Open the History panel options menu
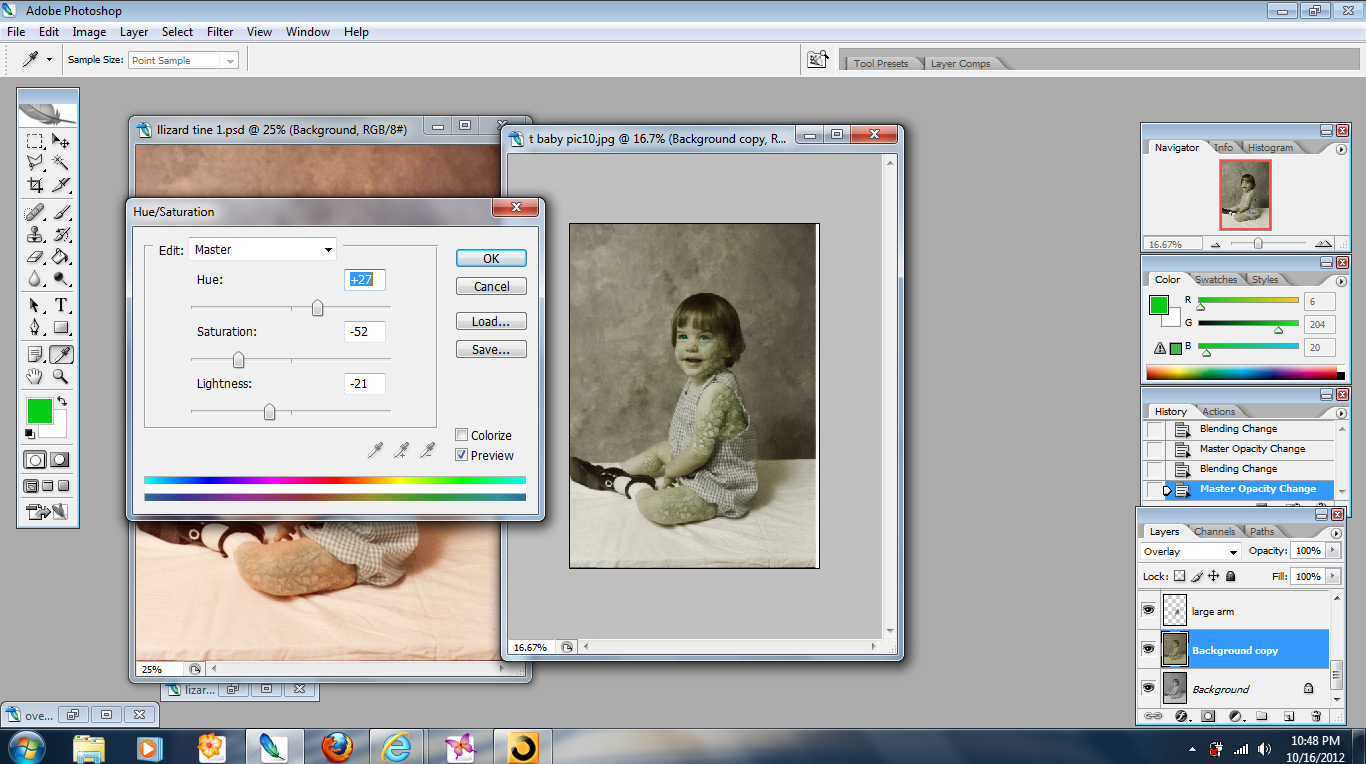Screen dimensions: 1366x764 pos(1341,413)
